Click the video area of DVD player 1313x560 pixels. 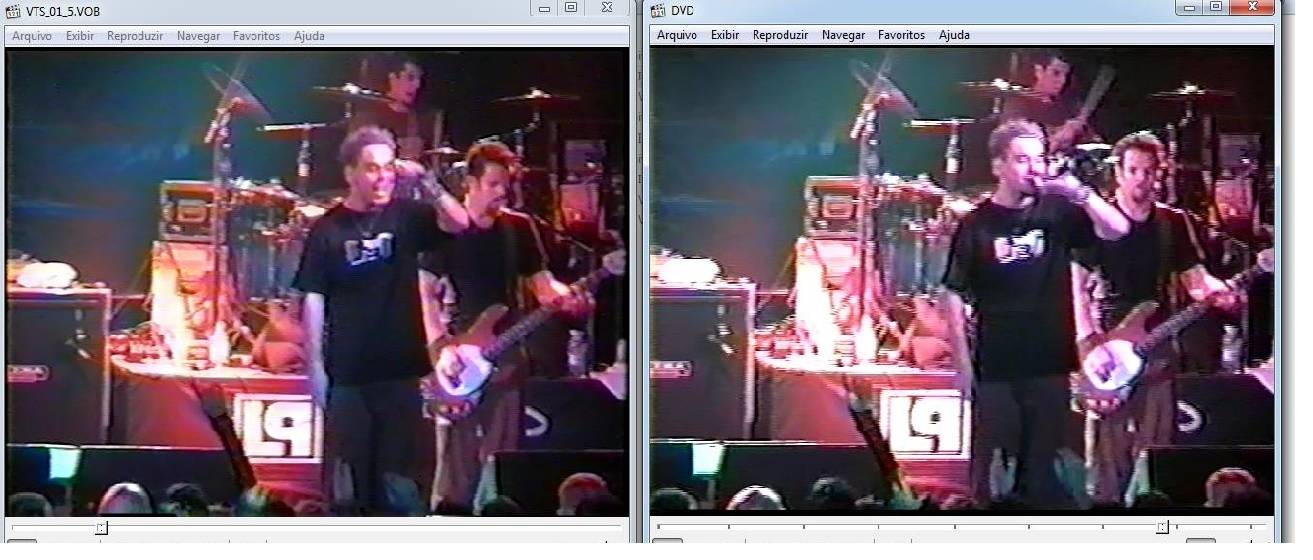pos(961,282)
